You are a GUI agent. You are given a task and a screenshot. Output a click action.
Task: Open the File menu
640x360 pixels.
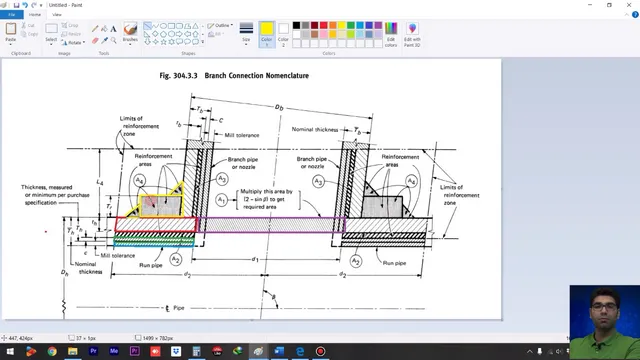pyautogui.click(x=12, y=15)
